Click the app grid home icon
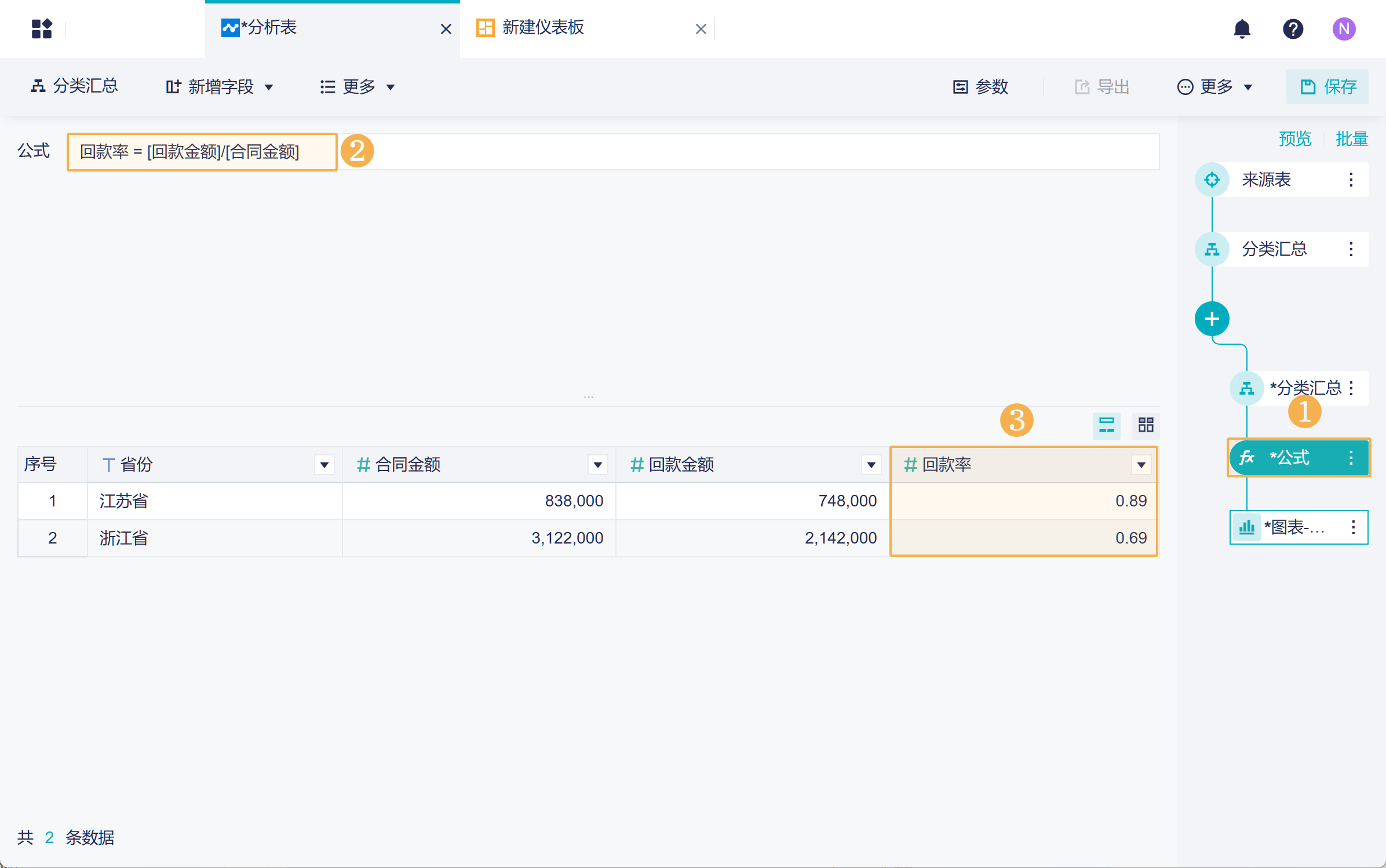Viewport: 1386px width, 868px height. [42, 28]
